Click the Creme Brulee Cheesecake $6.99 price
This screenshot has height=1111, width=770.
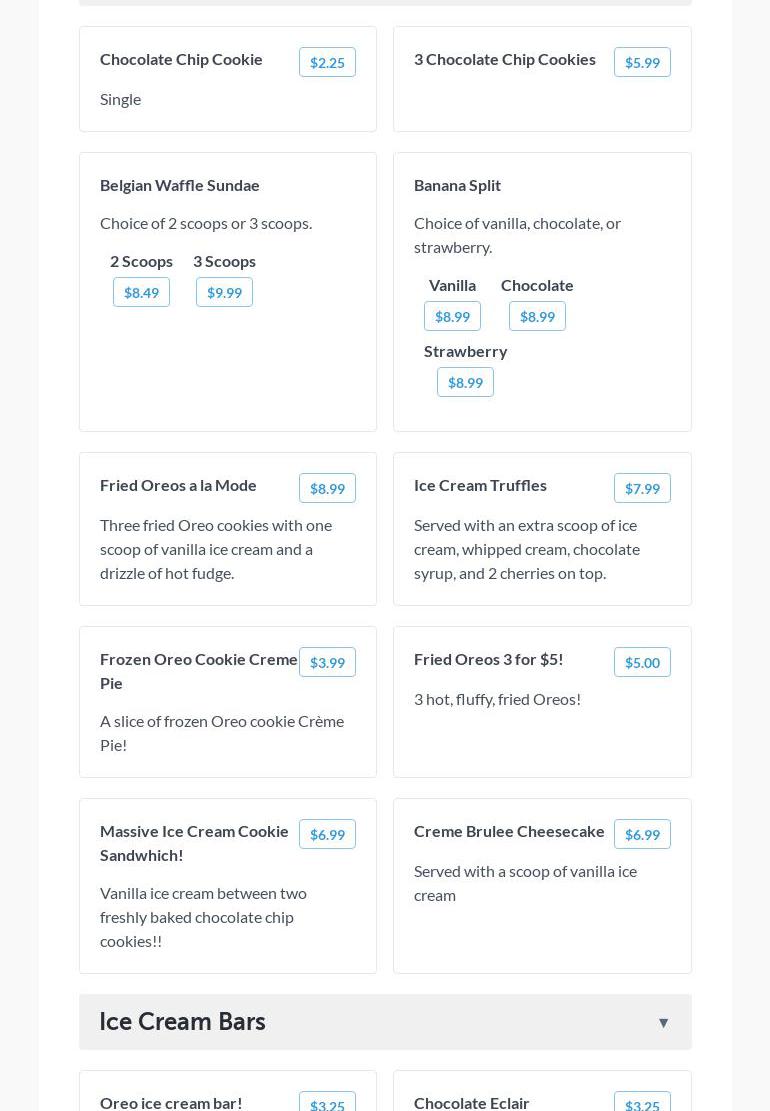coord(642,834)
